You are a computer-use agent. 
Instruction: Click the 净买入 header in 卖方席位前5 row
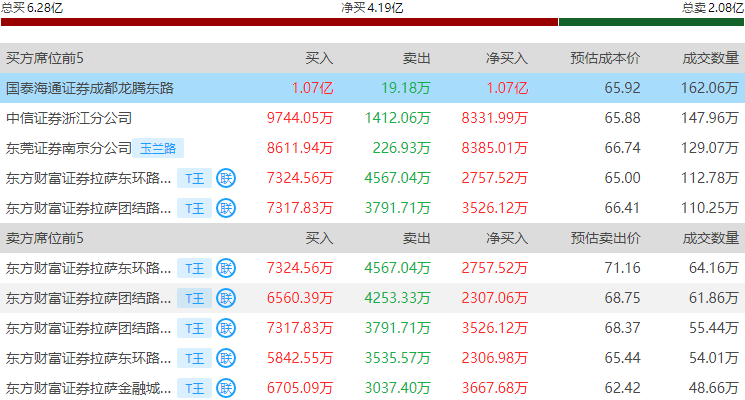click(507, 238)
